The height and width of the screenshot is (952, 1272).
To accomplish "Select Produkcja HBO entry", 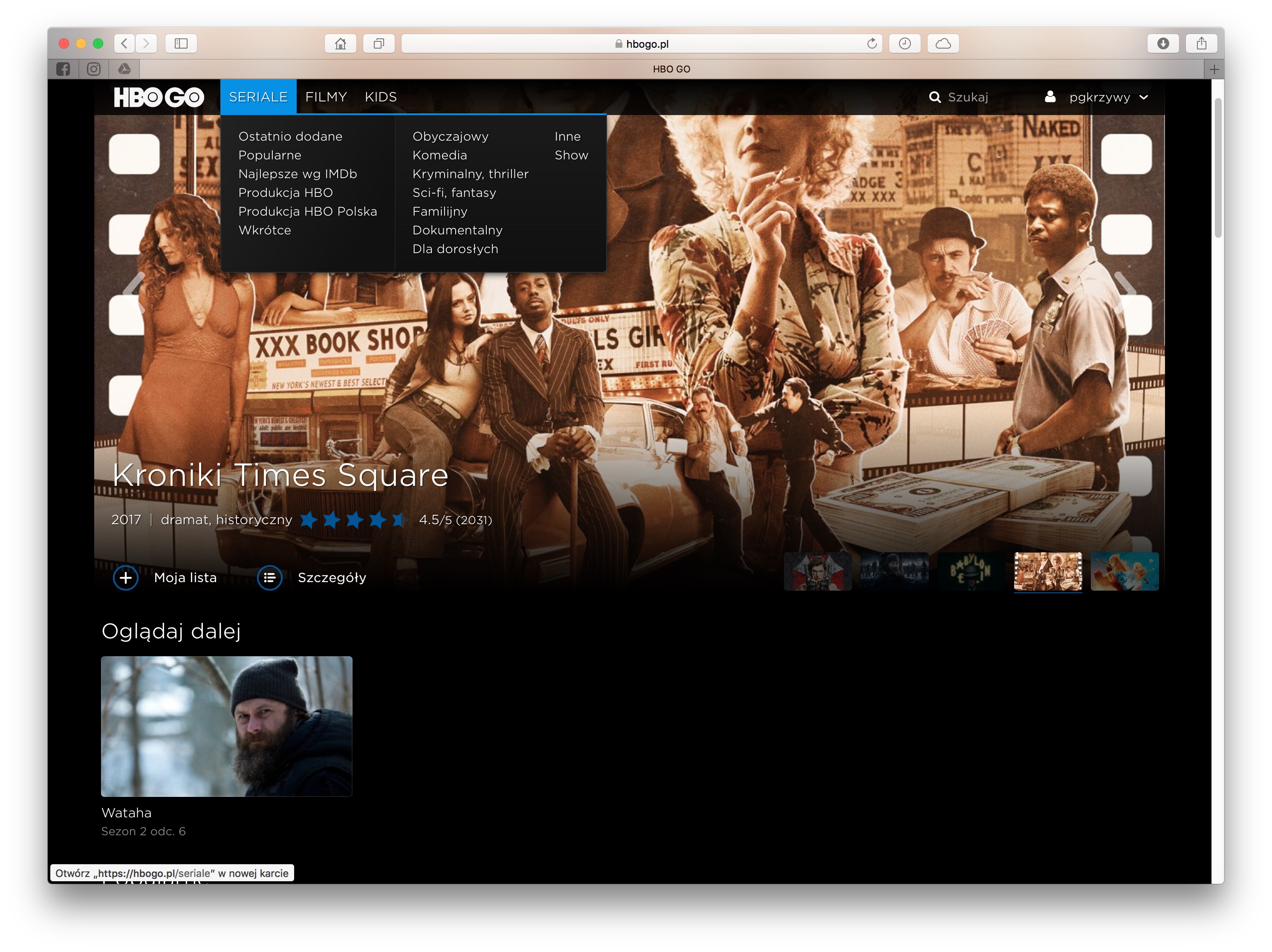I will coord(286,193).
